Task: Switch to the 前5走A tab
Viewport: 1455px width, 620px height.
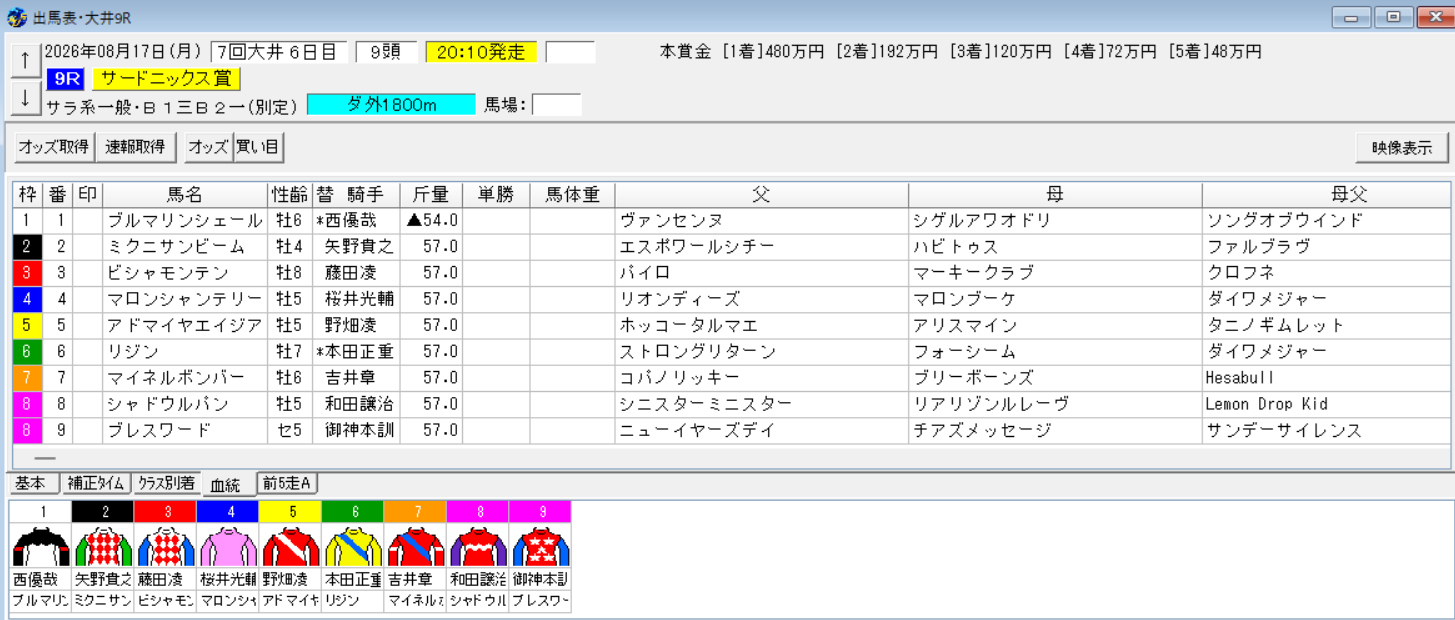Action: pyautogui.click(x=287, y=483)
